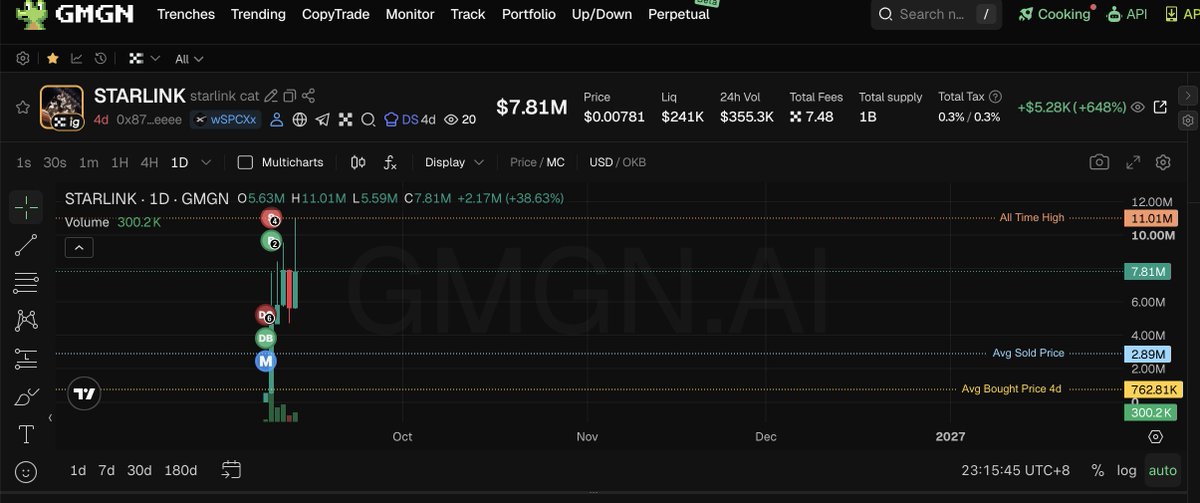Open the go-to-date calendar icon

tap(232, 470)
